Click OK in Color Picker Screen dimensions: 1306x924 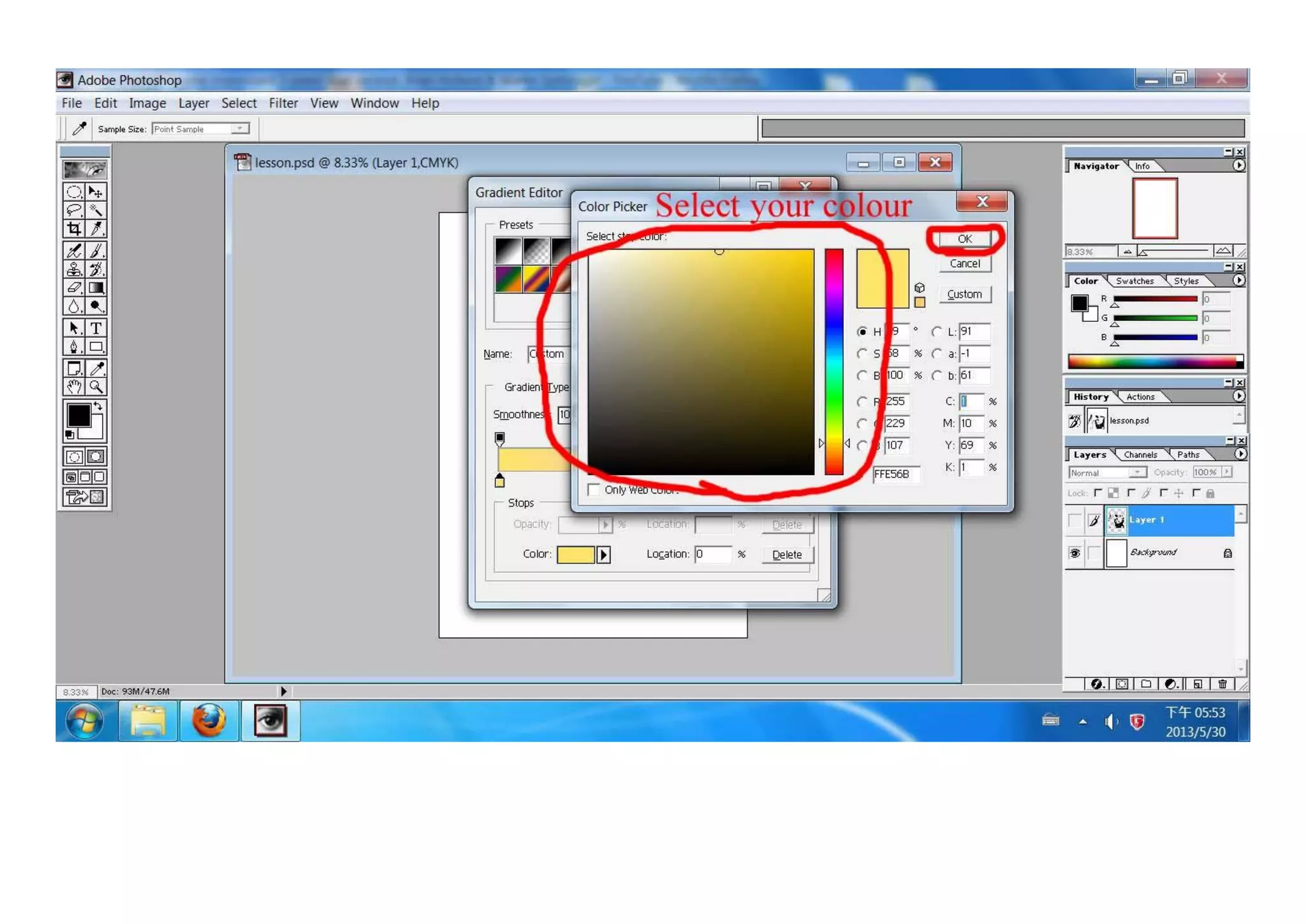click(965, 239)
